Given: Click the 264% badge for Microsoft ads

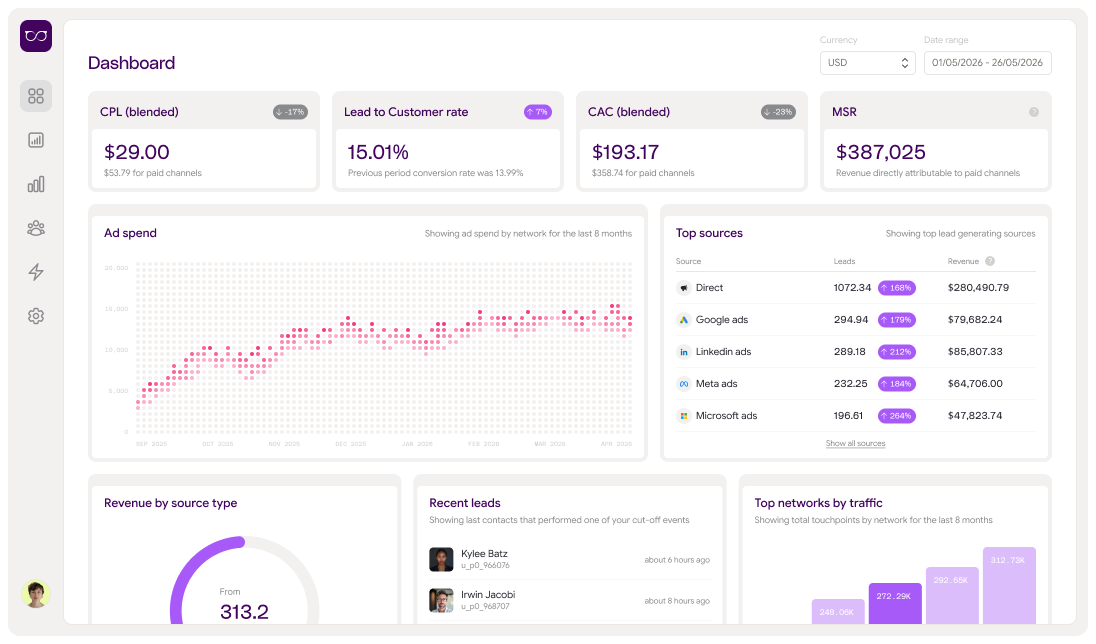Looking at the screenshot, I should click(896, 416).
